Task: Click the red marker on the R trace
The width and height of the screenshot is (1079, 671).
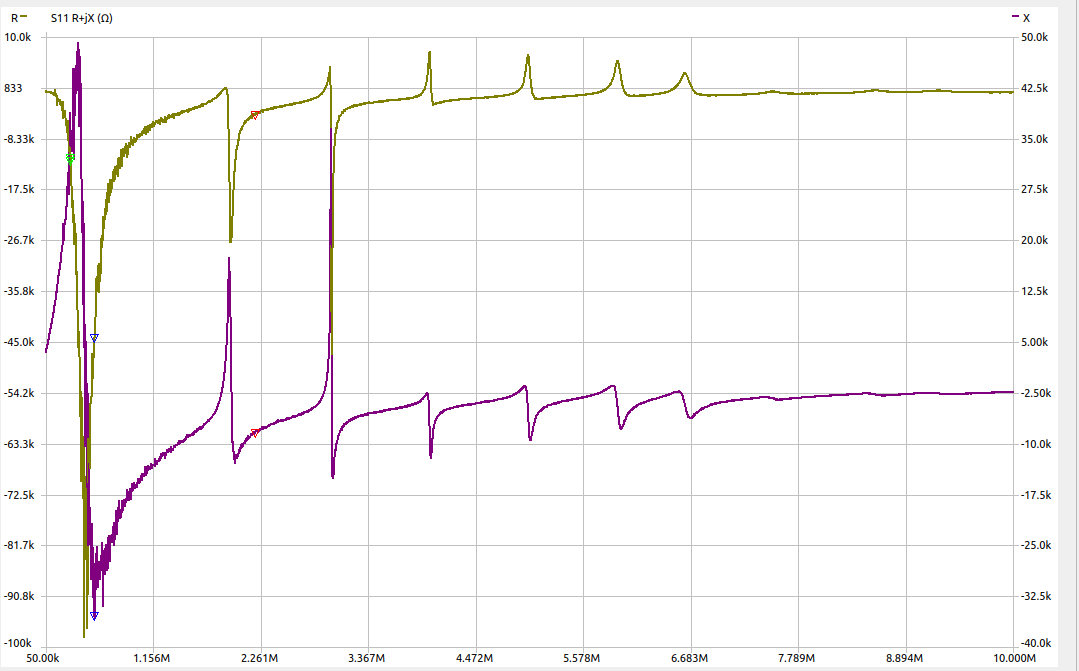Action: [x=255, y=116]
